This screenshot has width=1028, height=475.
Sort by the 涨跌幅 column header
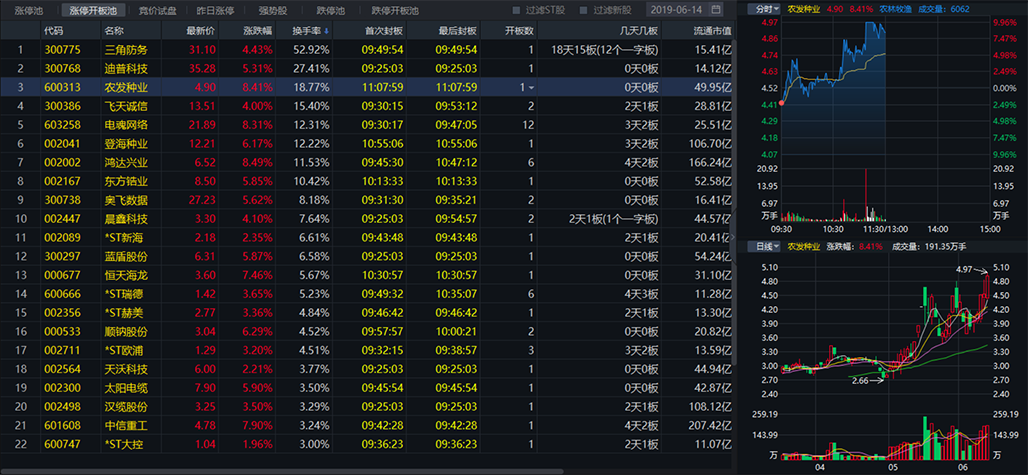(256, 31)
